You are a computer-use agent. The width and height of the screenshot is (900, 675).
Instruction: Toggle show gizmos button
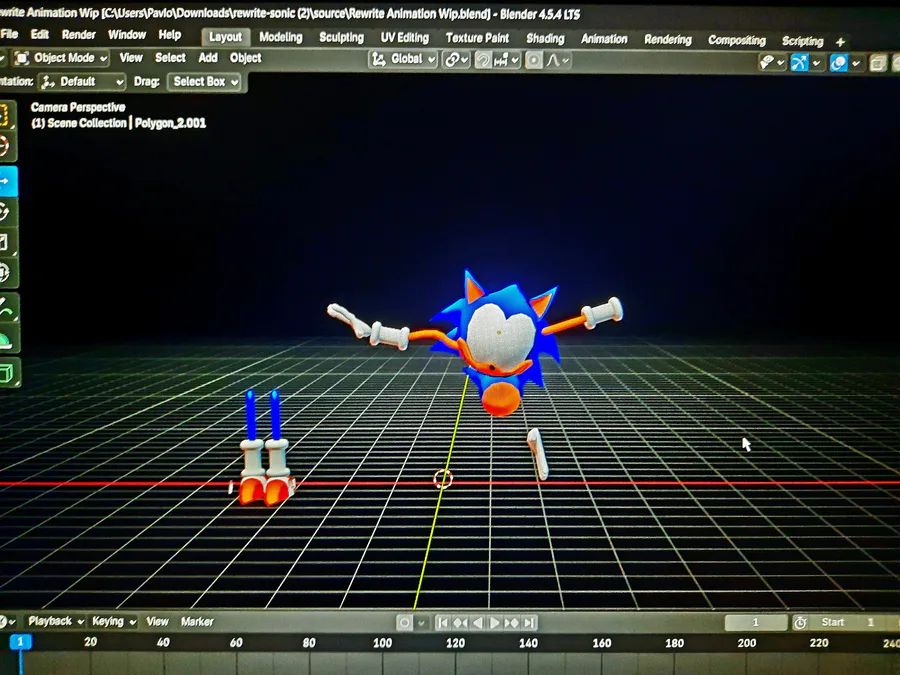point(800,62)
